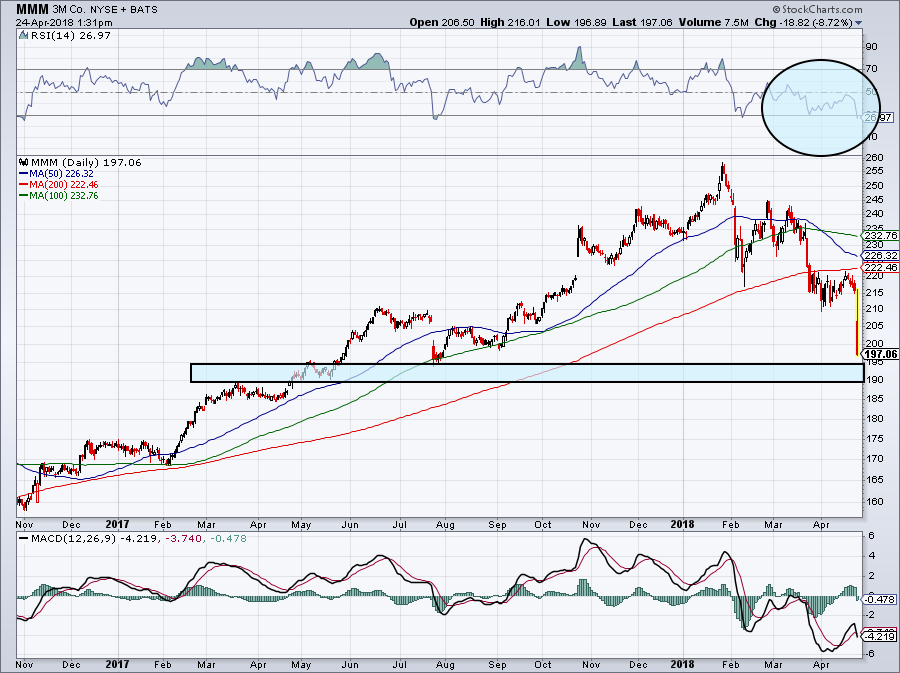Click the 4 label on MACD axis
The image size is (900, 673).
[871, 555]
